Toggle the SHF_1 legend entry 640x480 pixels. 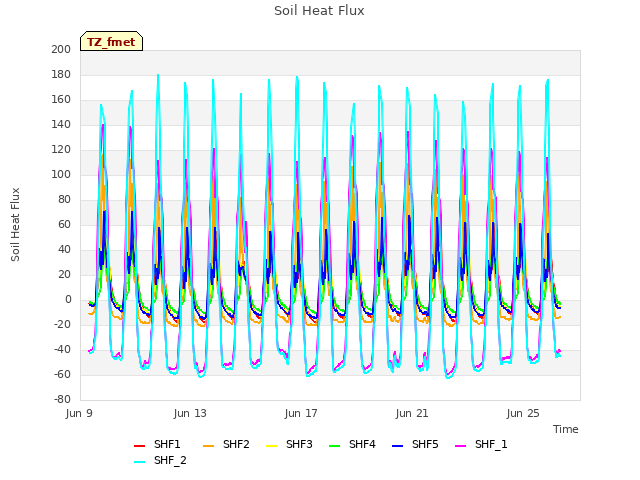coord(481,444)
